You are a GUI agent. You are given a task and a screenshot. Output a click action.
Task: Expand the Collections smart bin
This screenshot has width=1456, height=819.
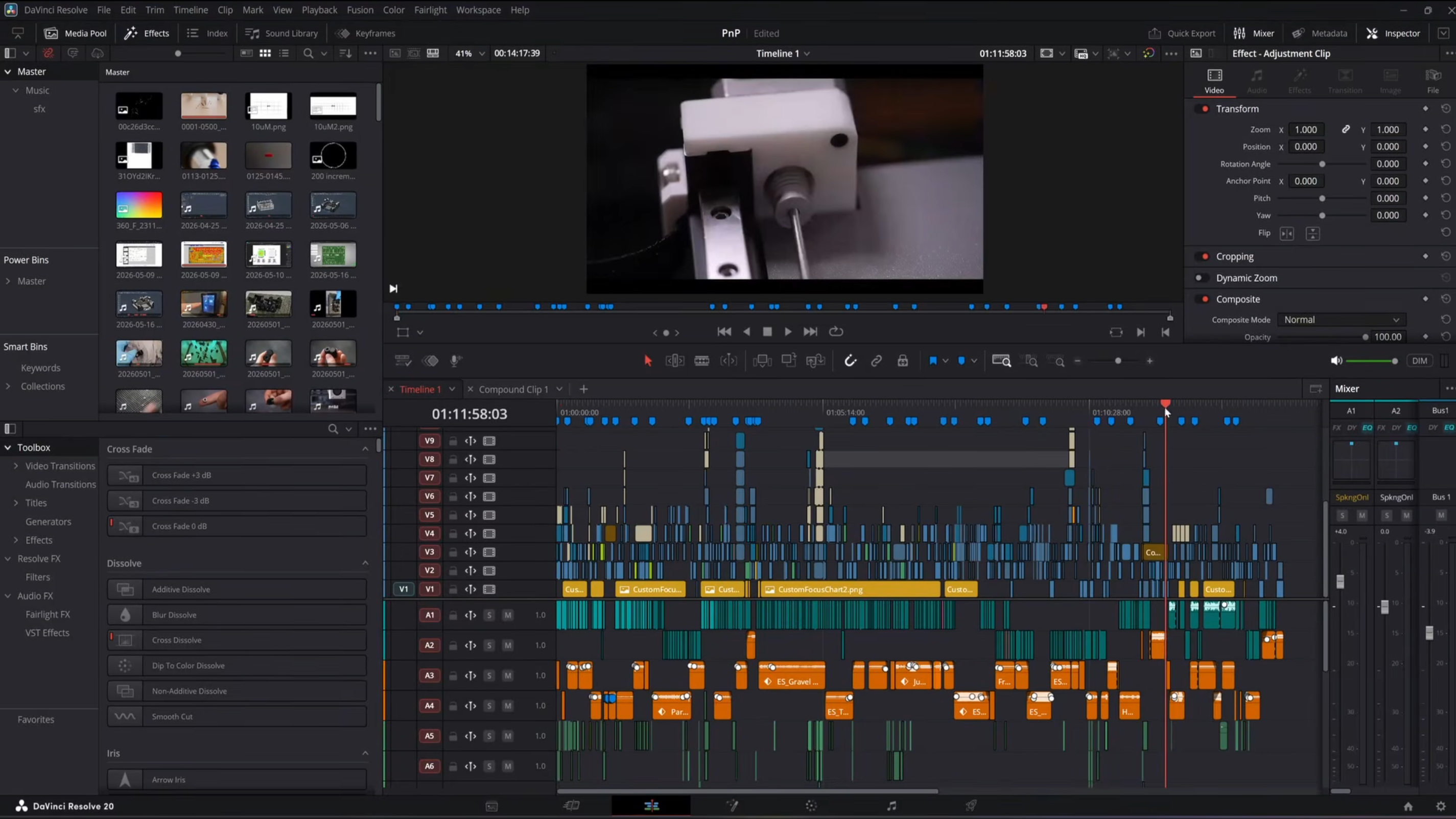coord(8,387)
